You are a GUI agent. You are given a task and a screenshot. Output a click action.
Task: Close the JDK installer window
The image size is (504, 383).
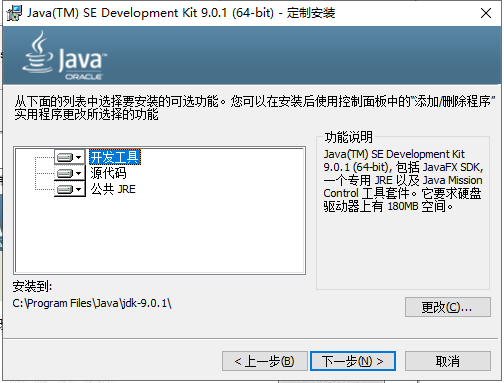486,13
